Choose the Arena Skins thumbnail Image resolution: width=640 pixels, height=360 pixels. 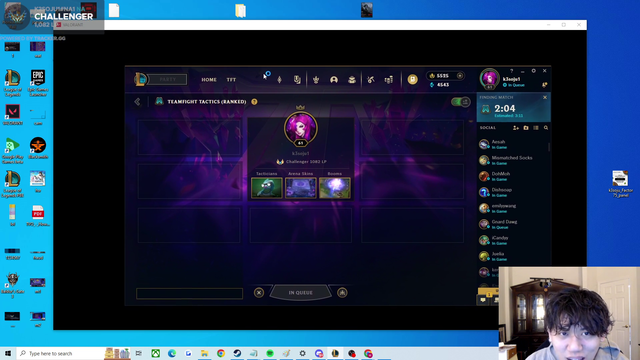301,188
